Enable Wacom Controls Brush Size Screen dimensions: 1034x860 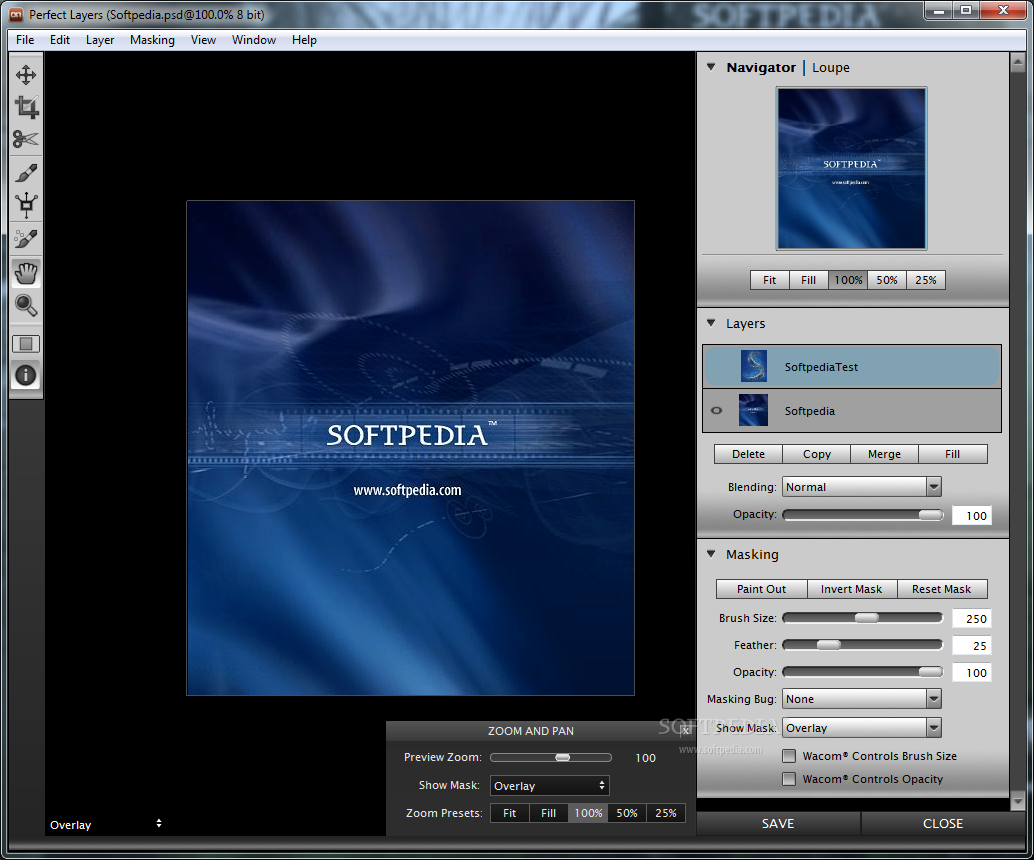coord(789,756)
